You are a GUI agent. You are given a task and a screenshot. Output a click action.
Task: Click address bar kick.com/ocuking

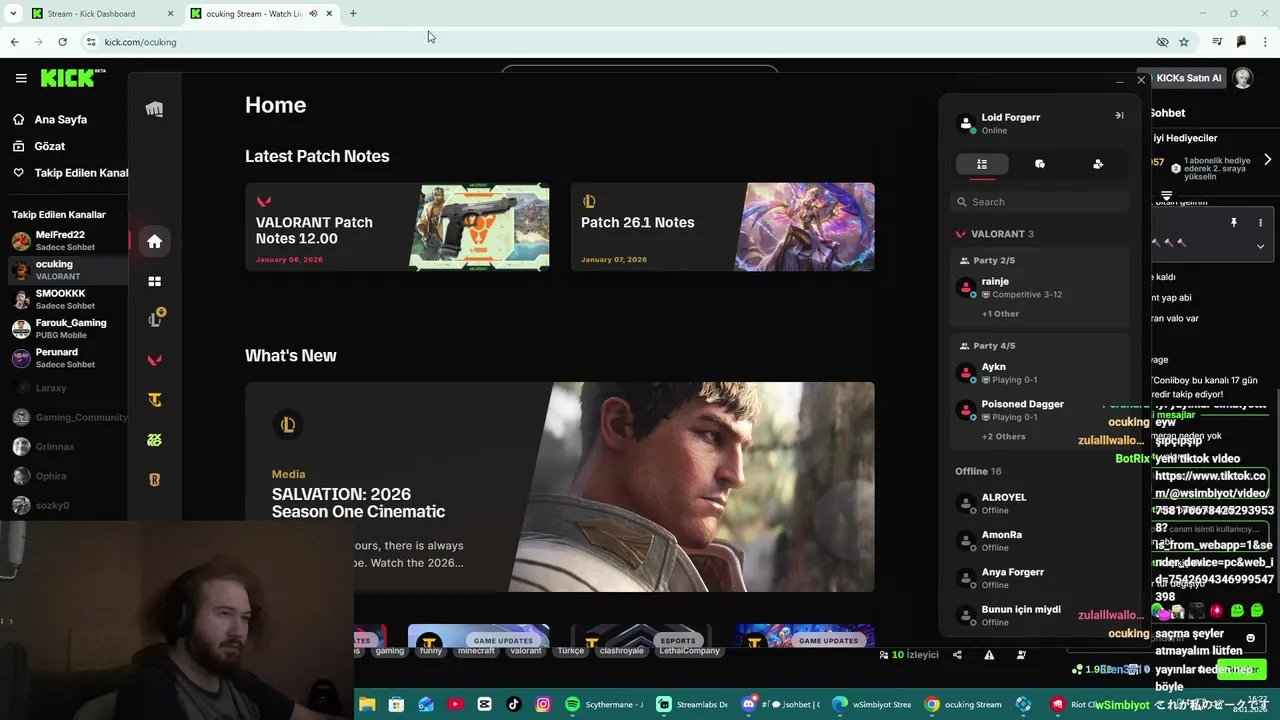point(140,42)
